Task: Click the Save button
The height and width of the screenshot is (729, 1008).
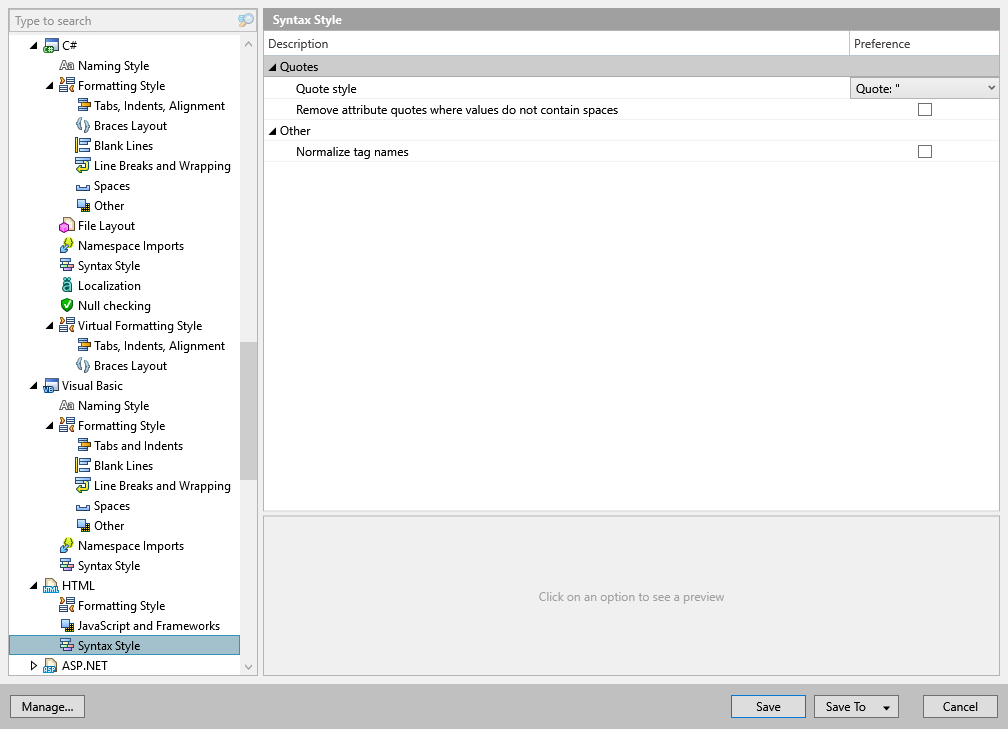Action: [x=768, y=706]
